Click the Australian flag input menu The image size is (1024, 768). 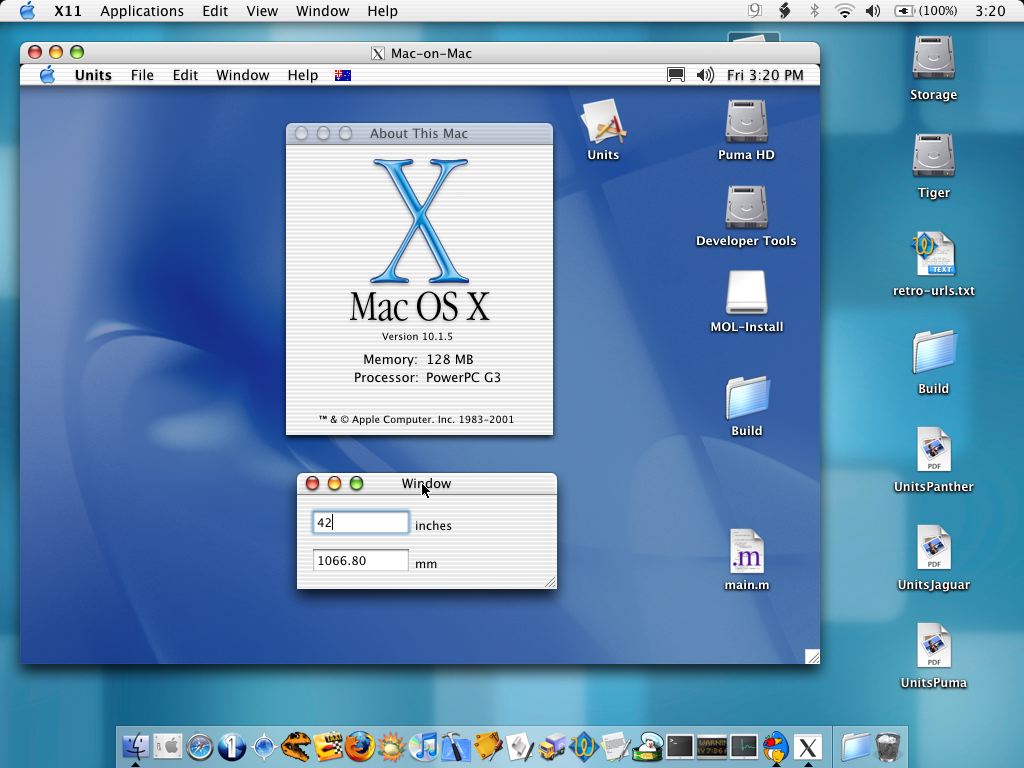pyautogui.click(x=343, y=75)
